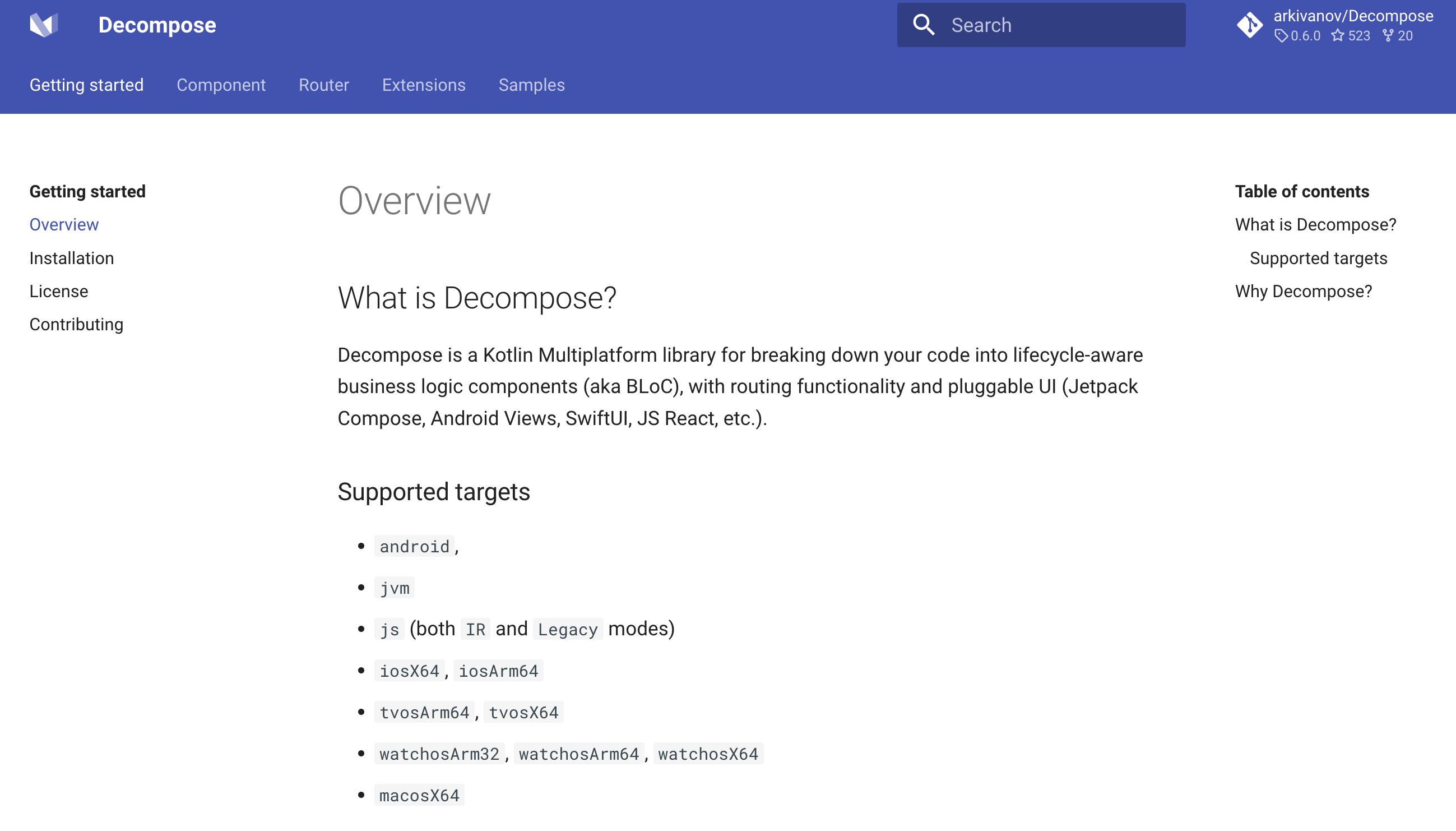Focus the Search input field

click(x=1041, y=25)
